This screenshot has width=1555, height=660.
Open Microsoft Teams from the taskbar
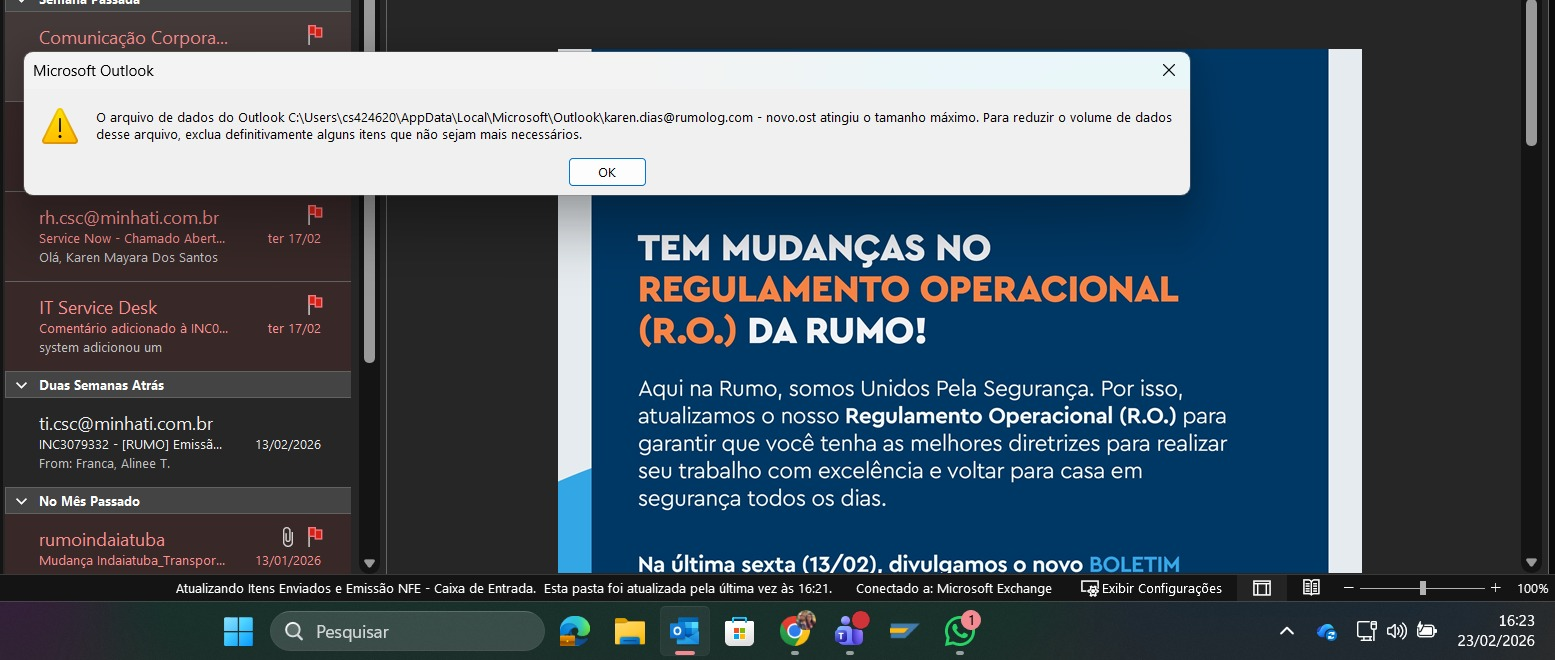850,631
